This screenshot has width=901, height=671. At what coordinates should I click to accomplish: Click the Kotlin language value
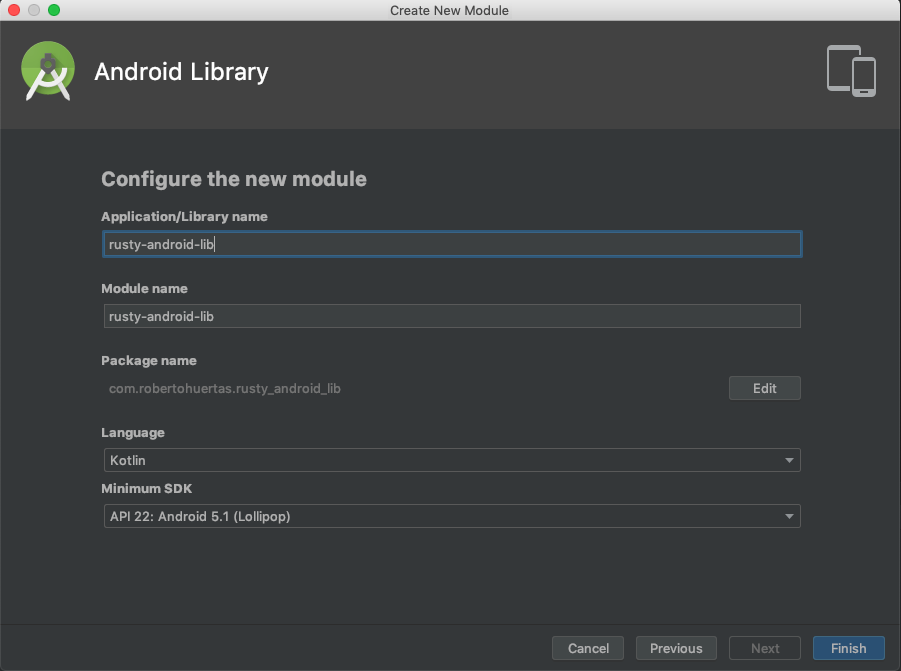click(130, 460)
